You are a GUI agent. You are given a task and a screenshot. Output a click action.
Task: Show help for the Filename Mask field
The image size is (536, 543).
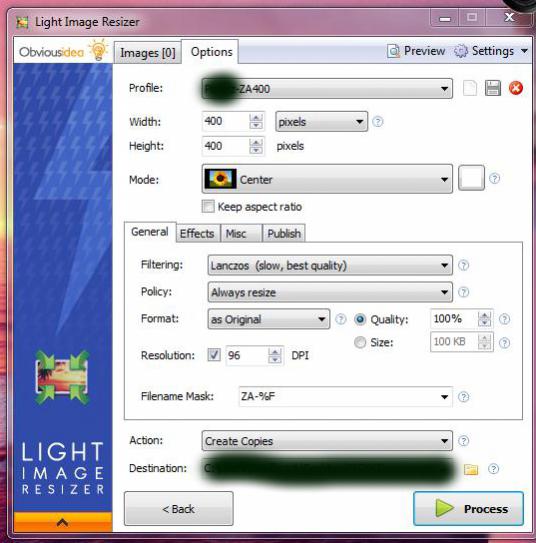463,397
